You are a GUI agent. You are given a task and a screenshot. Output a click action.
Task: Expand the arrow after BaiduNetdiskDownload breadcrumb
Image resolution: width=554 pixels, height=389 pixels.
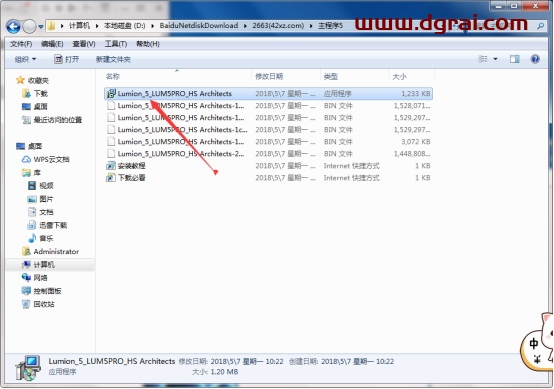245,26
